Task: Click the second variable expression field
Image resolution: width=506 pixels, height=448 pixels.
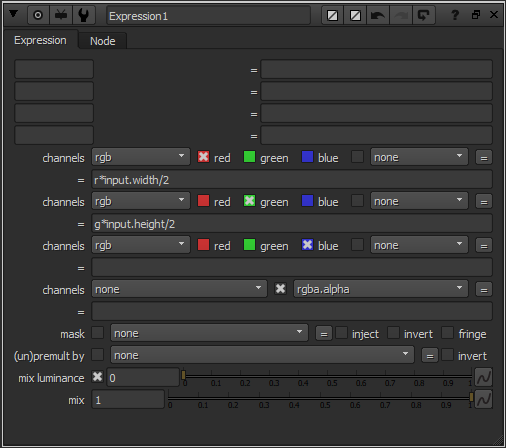Action: (x=376, y=91)
